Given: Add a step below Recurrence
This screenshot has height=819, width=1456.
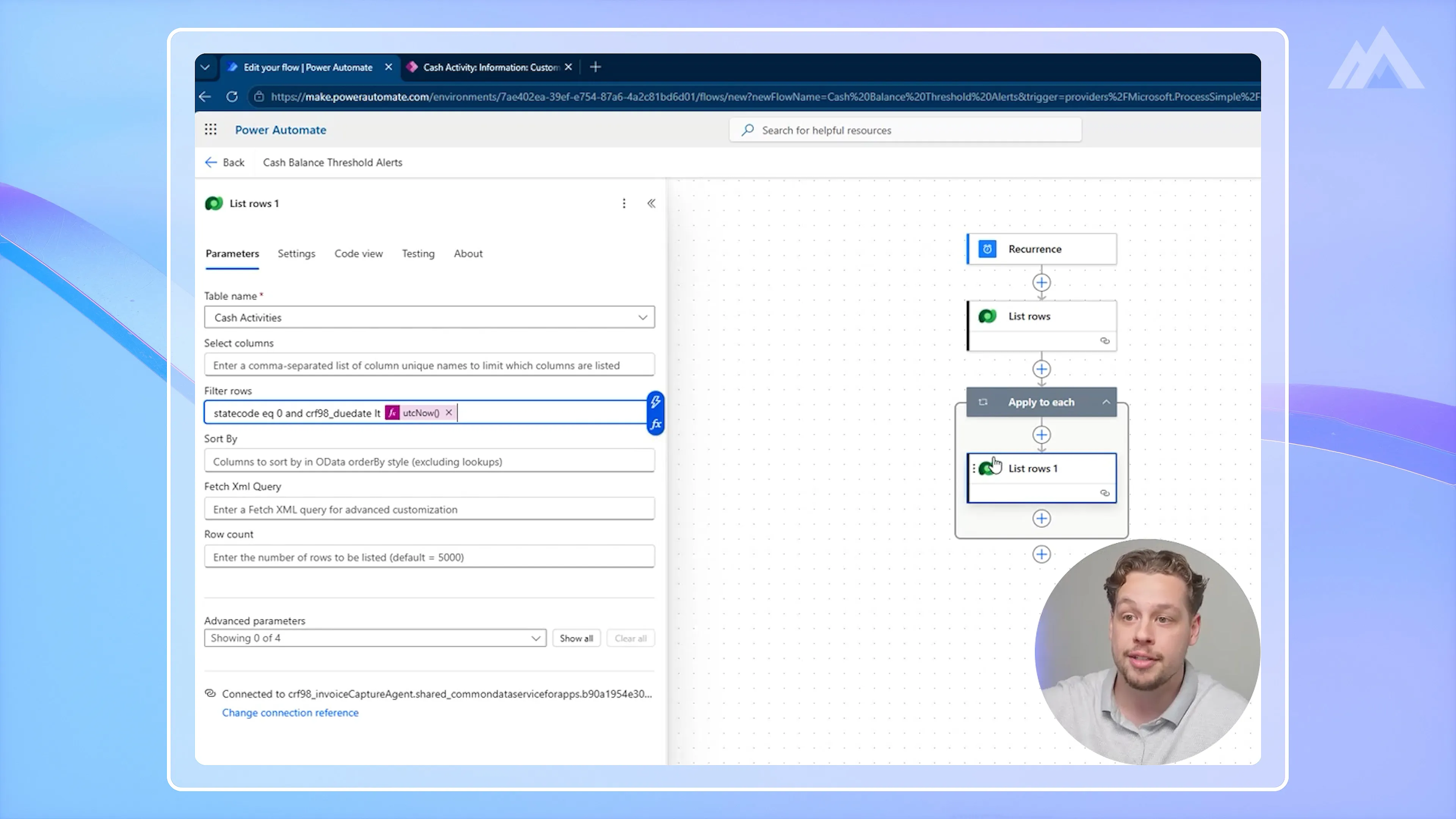Looking at the screenshot, I should click(1042, 282).
